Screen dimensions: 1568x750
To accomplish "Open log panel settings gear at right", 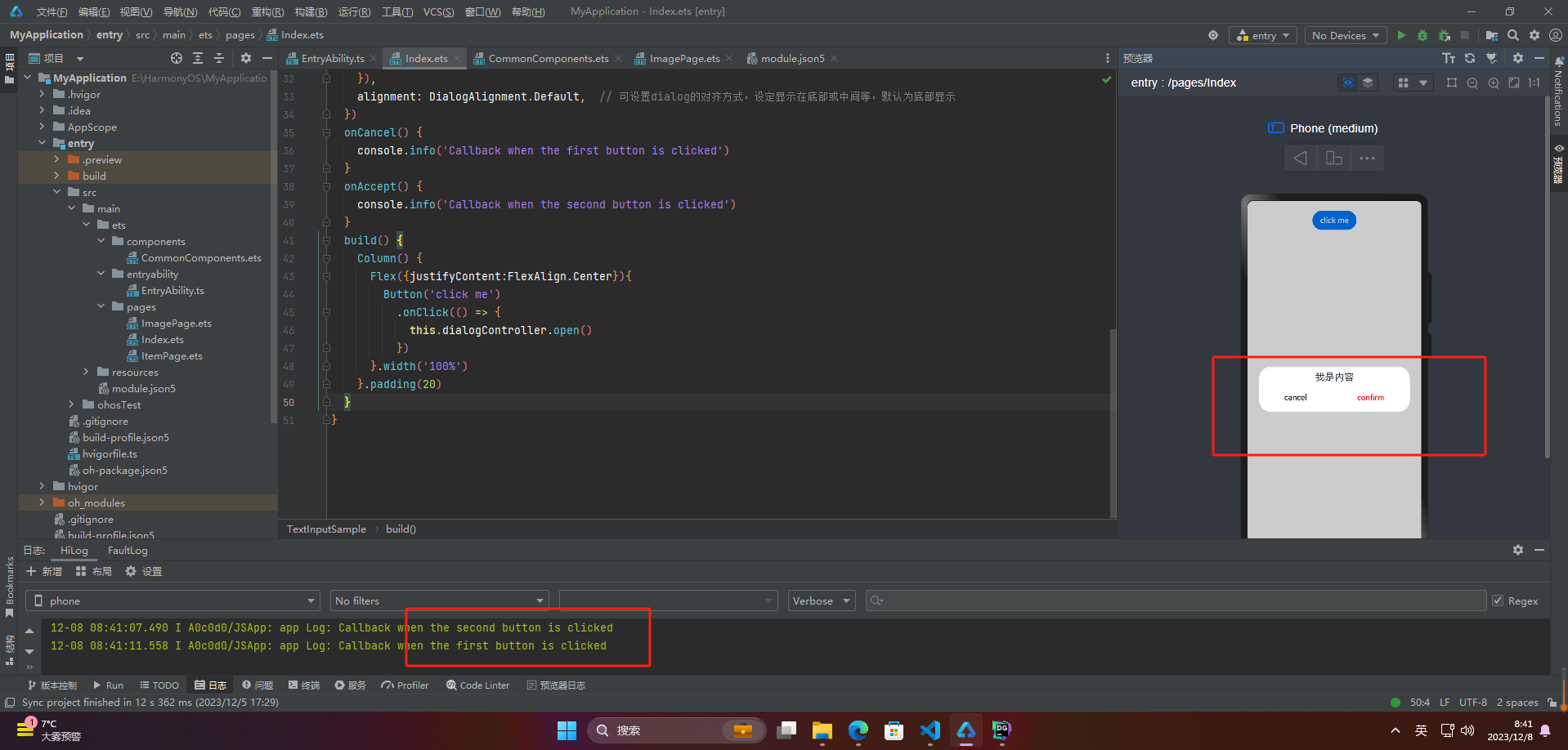I will coord(1518,550).
